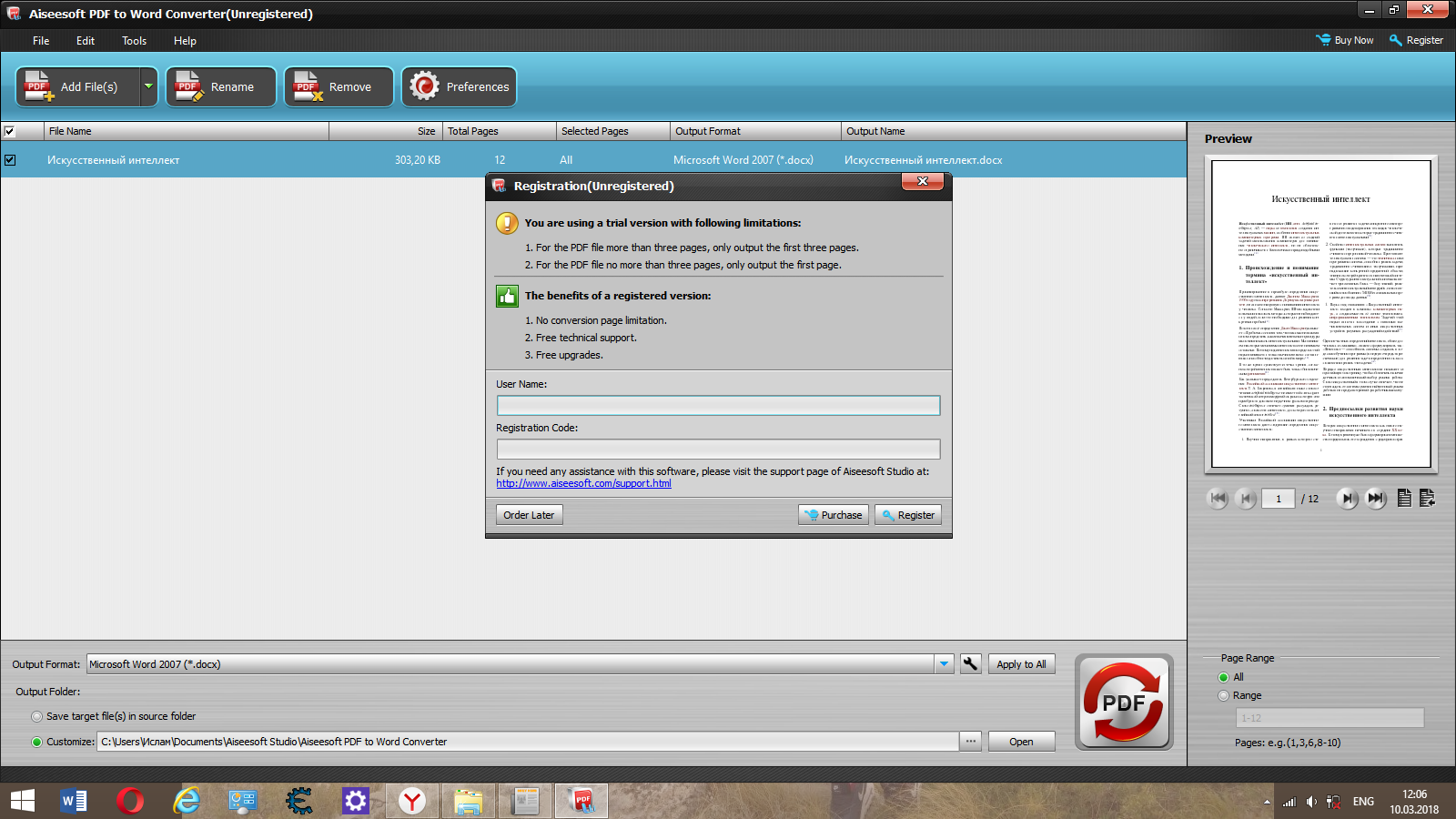Viewport: 1456px width, 819px height.
Task: Show hidden tray icons arrow
Action: (x=1267, y=802)
